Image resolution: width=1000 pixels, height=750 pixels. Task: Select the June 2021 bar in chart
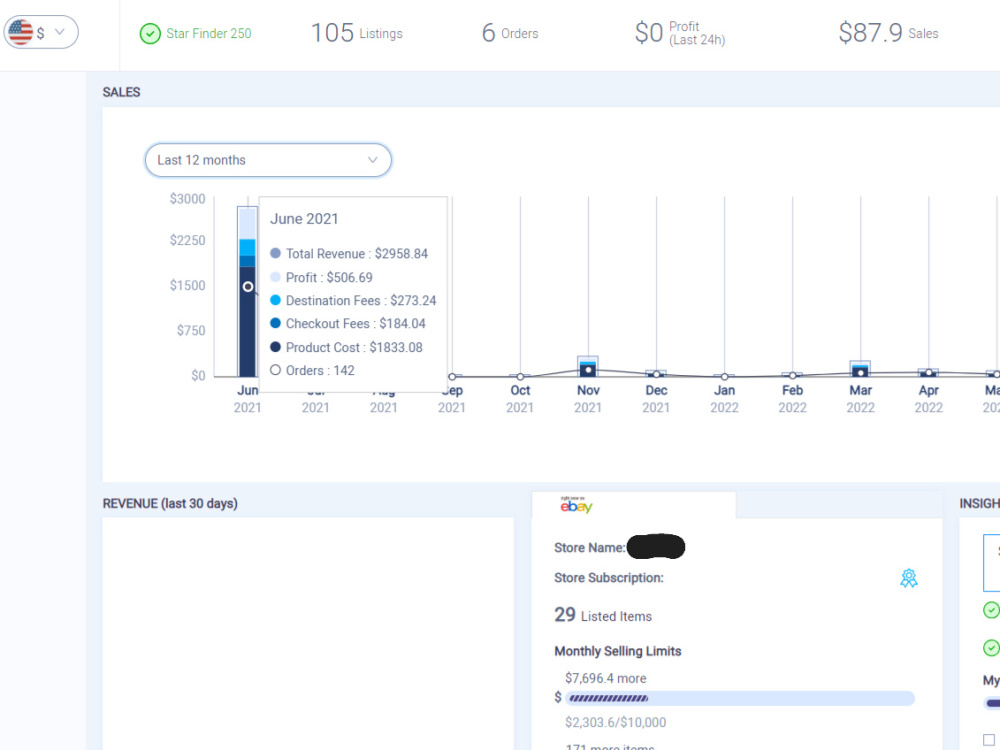pos(247,291)
